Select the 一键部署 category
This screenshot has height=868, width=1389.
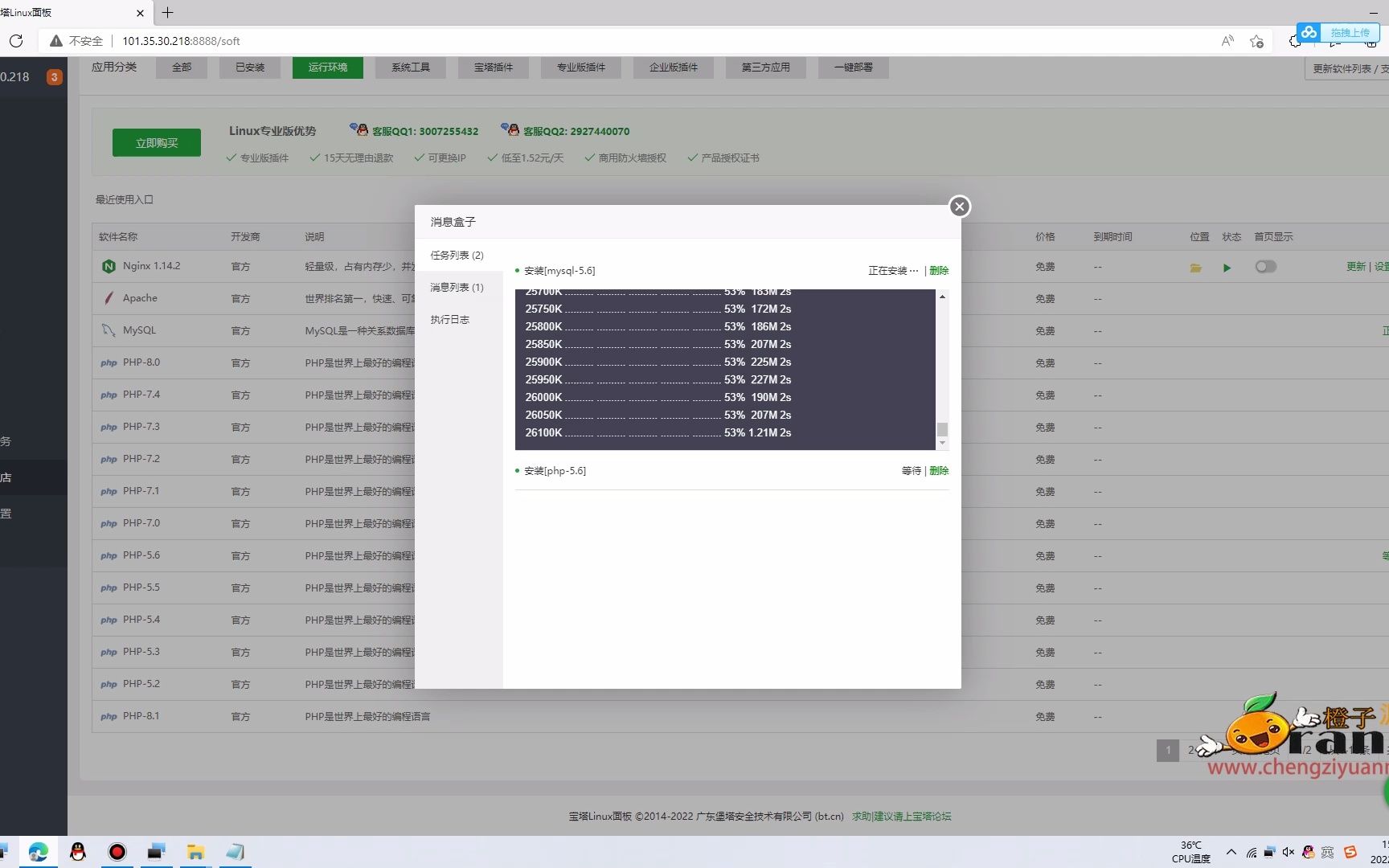click(854, 68)
